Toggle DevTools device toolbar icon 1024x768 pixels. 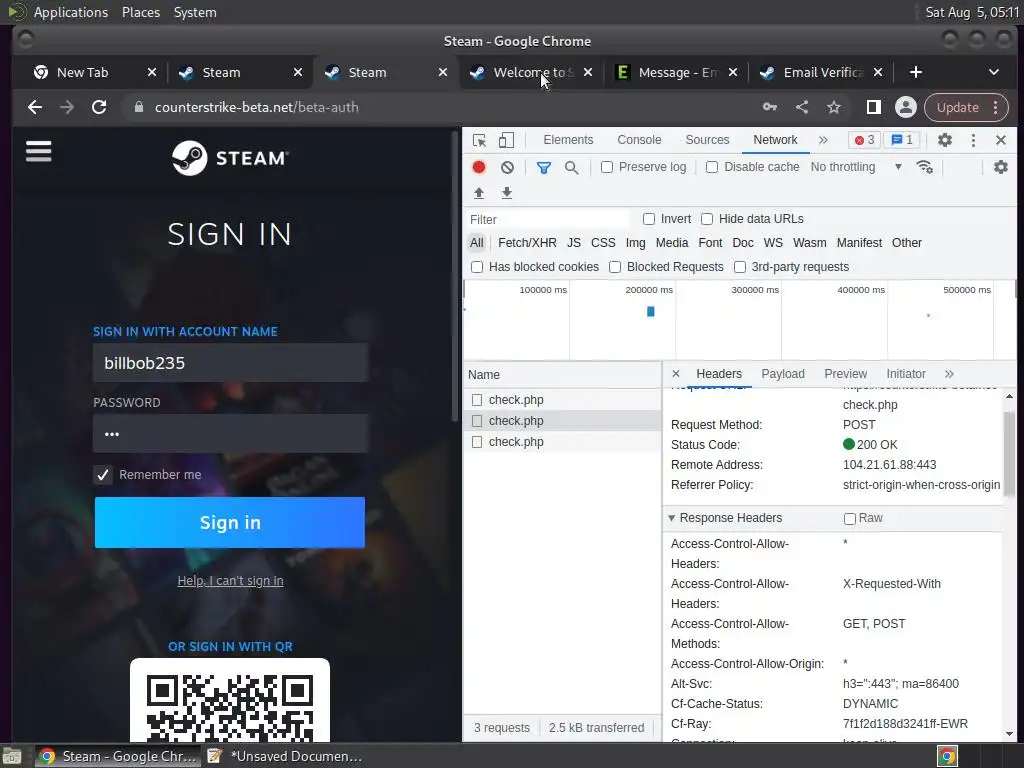point(506,140)
